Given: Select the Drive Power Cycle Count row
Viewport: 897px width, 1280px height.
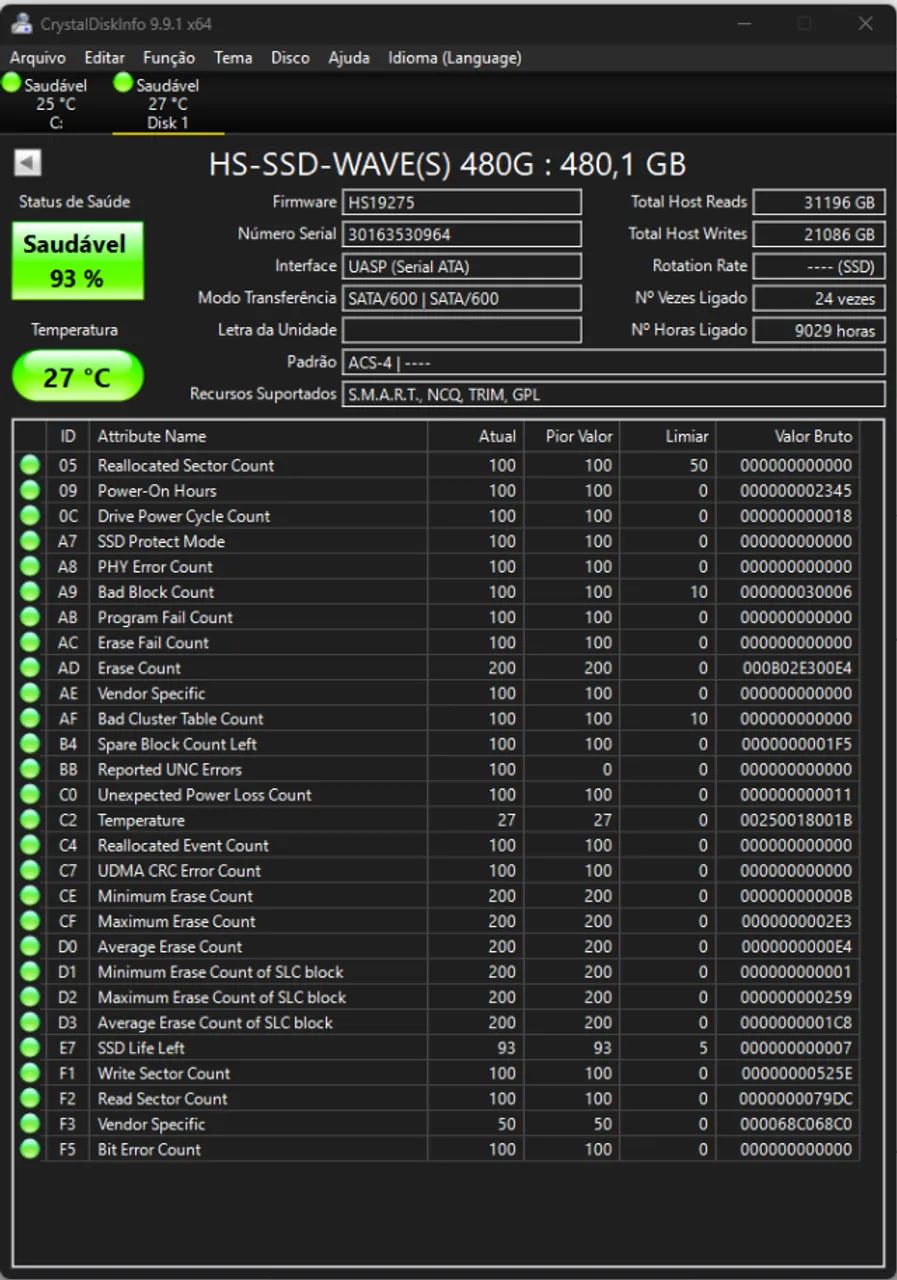Looking at the screenshot, I should point(437,516).
